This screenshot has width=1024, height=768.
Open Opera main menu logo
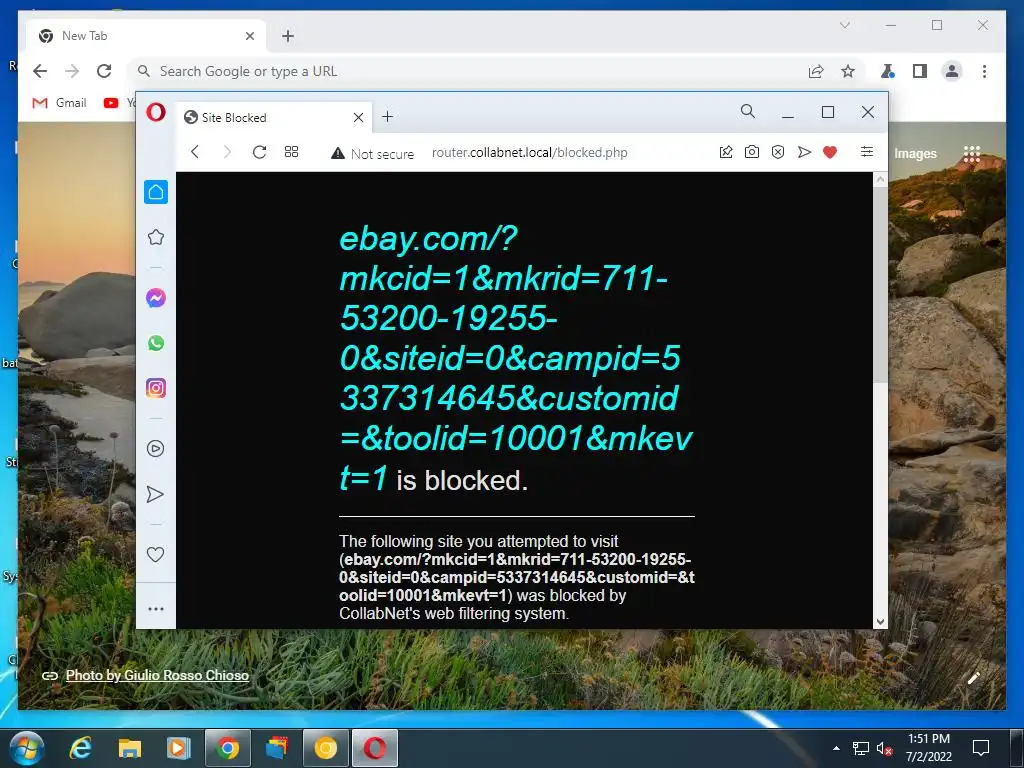(x=155, y=112)
